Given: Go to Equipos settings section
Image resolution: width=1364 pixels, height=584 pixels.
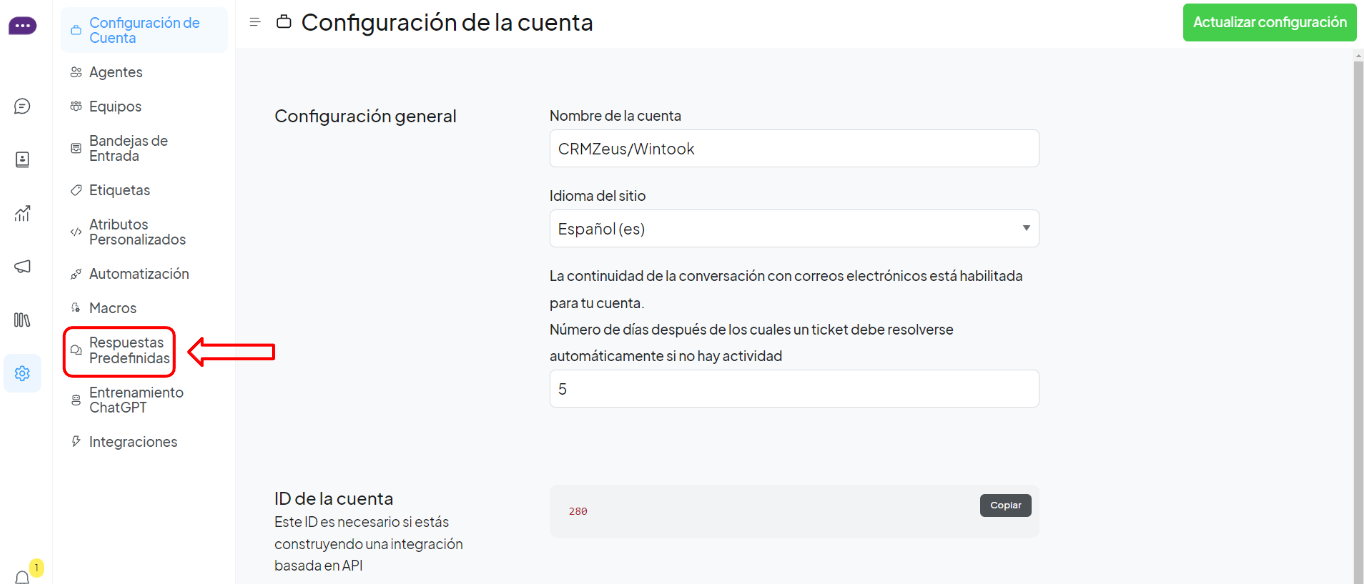Looking at the screenshot, I should click(x=115, y=106).
